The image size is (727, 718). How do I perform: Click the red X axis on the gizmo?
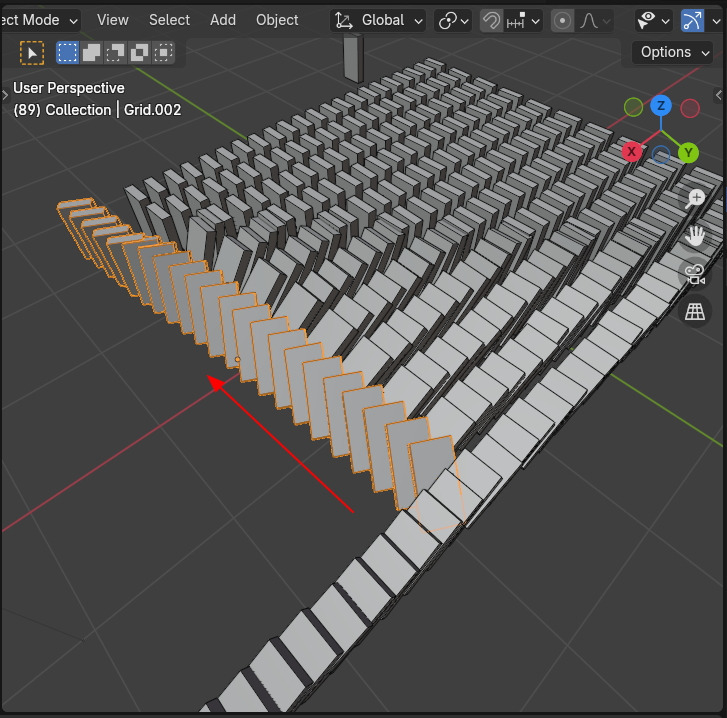[631, 152]
